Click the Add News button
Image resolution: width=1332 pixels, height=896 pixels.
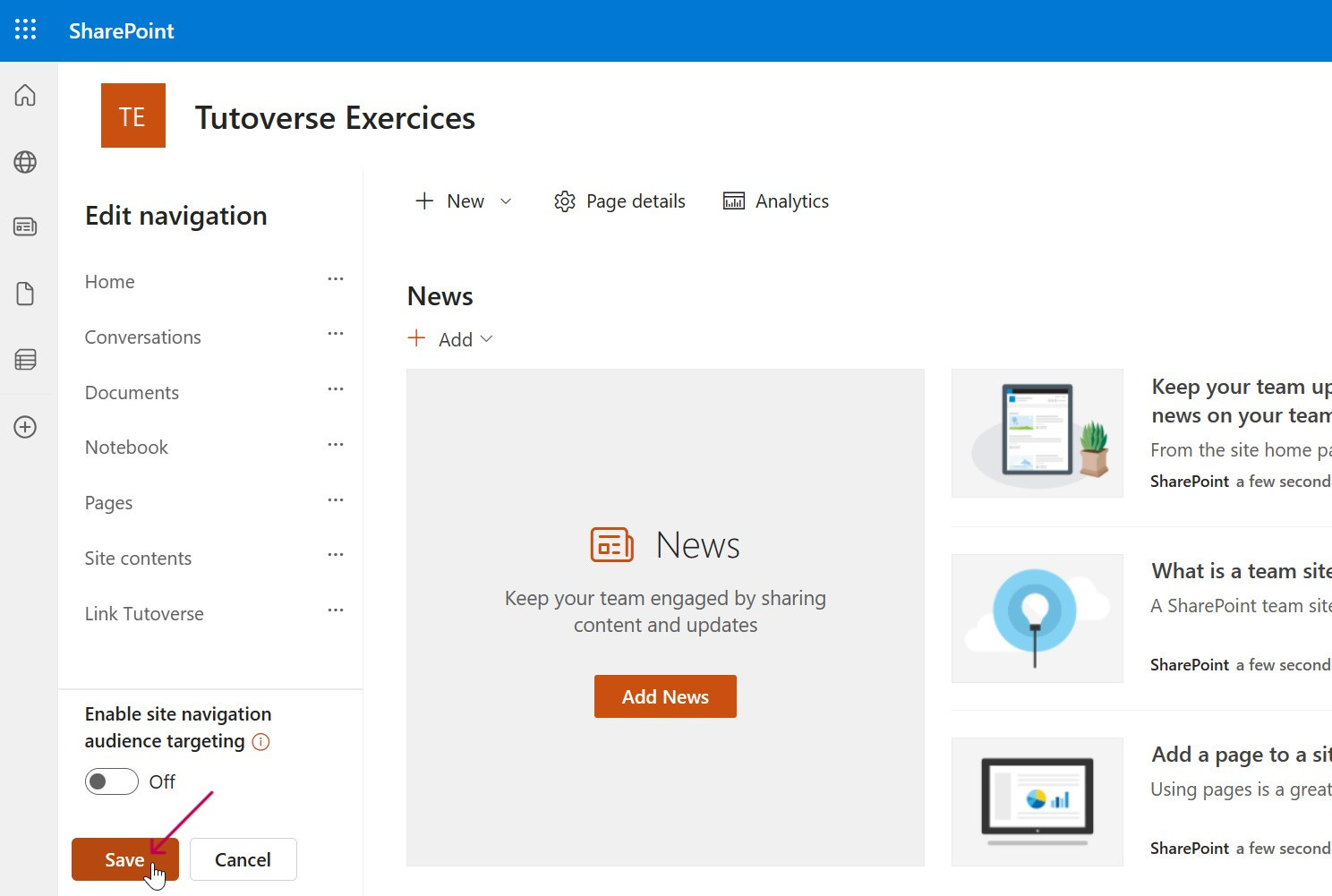coord(665,696)
